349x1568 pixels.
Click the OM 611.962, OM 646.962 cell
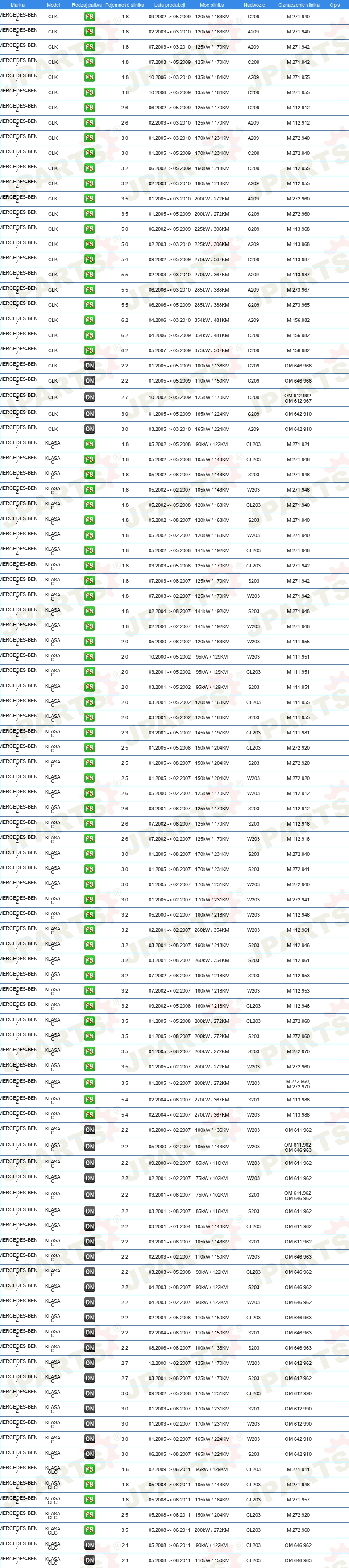[298, 1196]
